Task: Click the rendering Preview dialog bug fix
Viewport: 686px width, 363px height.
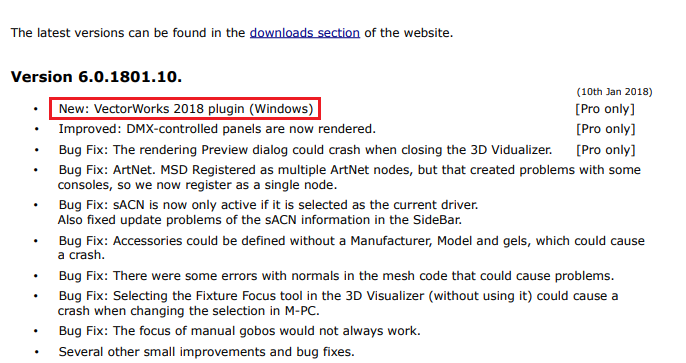Action: click(x=305, y=150)
